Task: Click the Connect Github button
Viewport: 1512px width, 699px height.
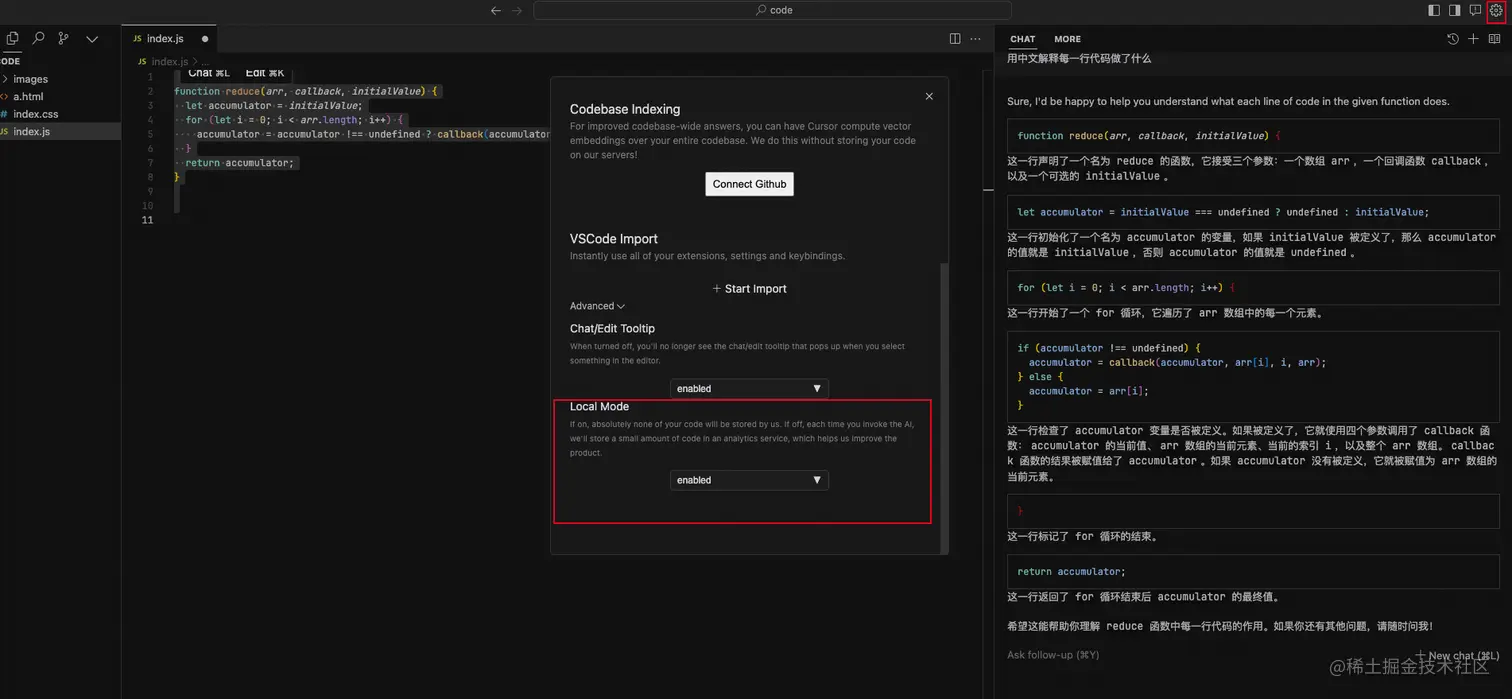Action: tap(749, 184)
